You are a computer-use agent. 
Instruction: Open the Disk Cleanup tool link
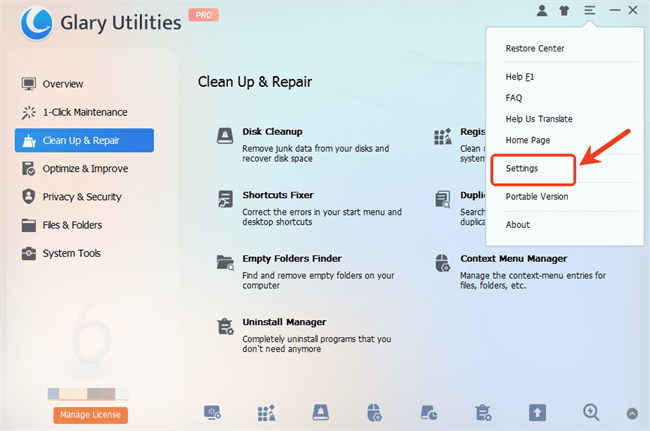[272, 131]
